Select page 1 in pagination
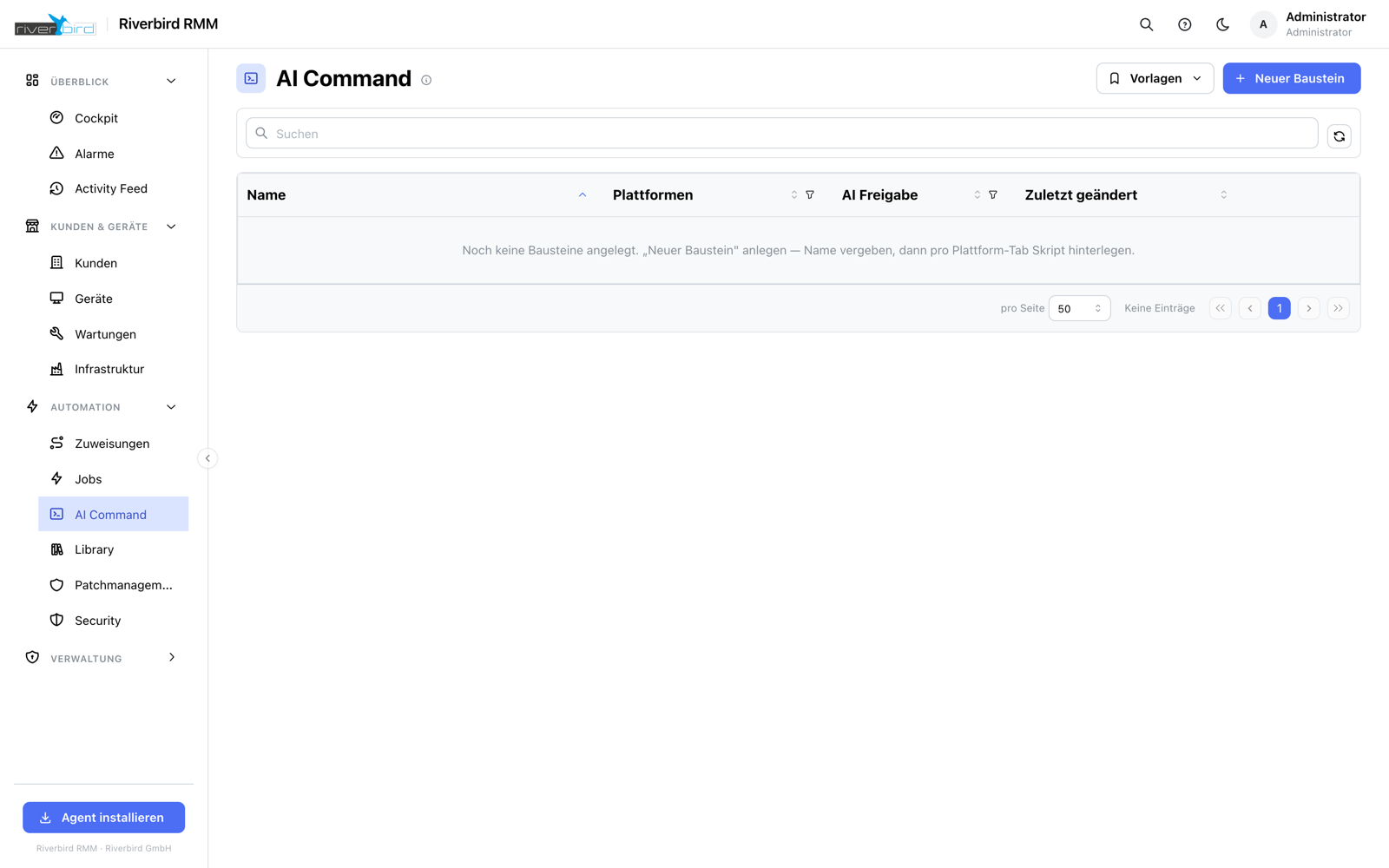1389x868 pixels. coord(1279,308)
